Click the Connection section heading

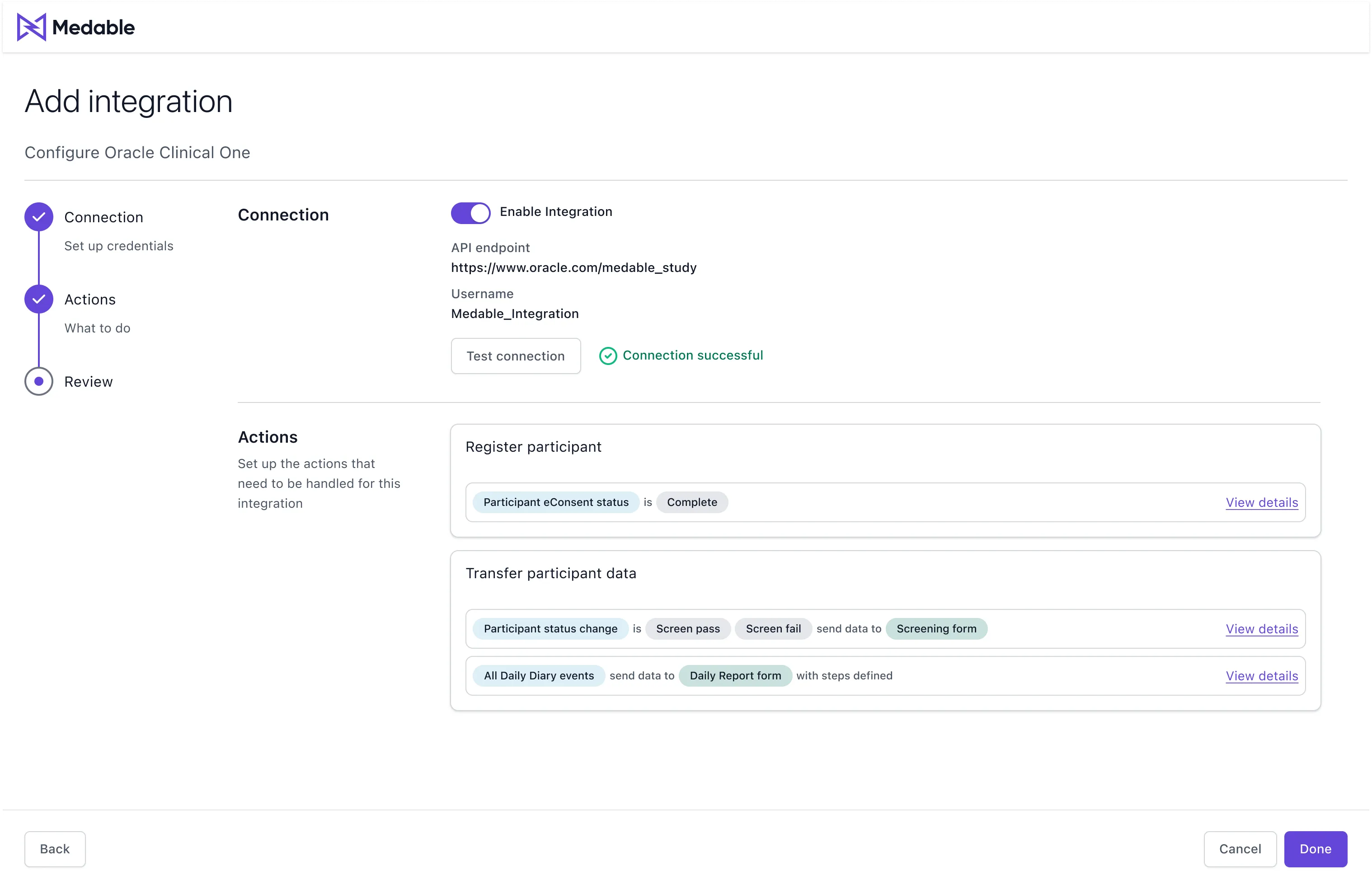click(x=283, y=215)
